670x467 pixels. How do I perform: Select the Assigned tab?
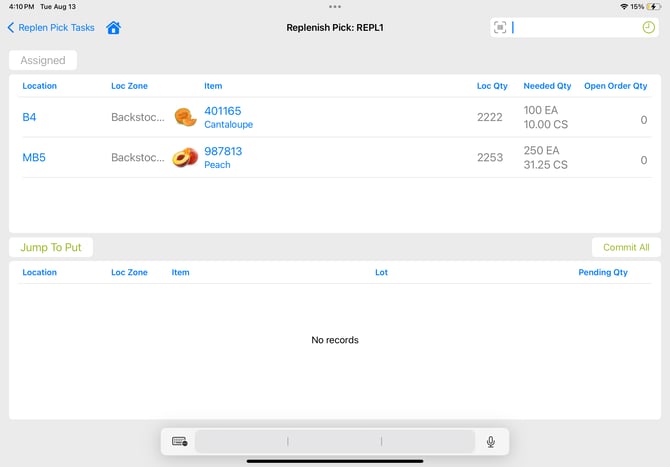click(x=43, y=60)
